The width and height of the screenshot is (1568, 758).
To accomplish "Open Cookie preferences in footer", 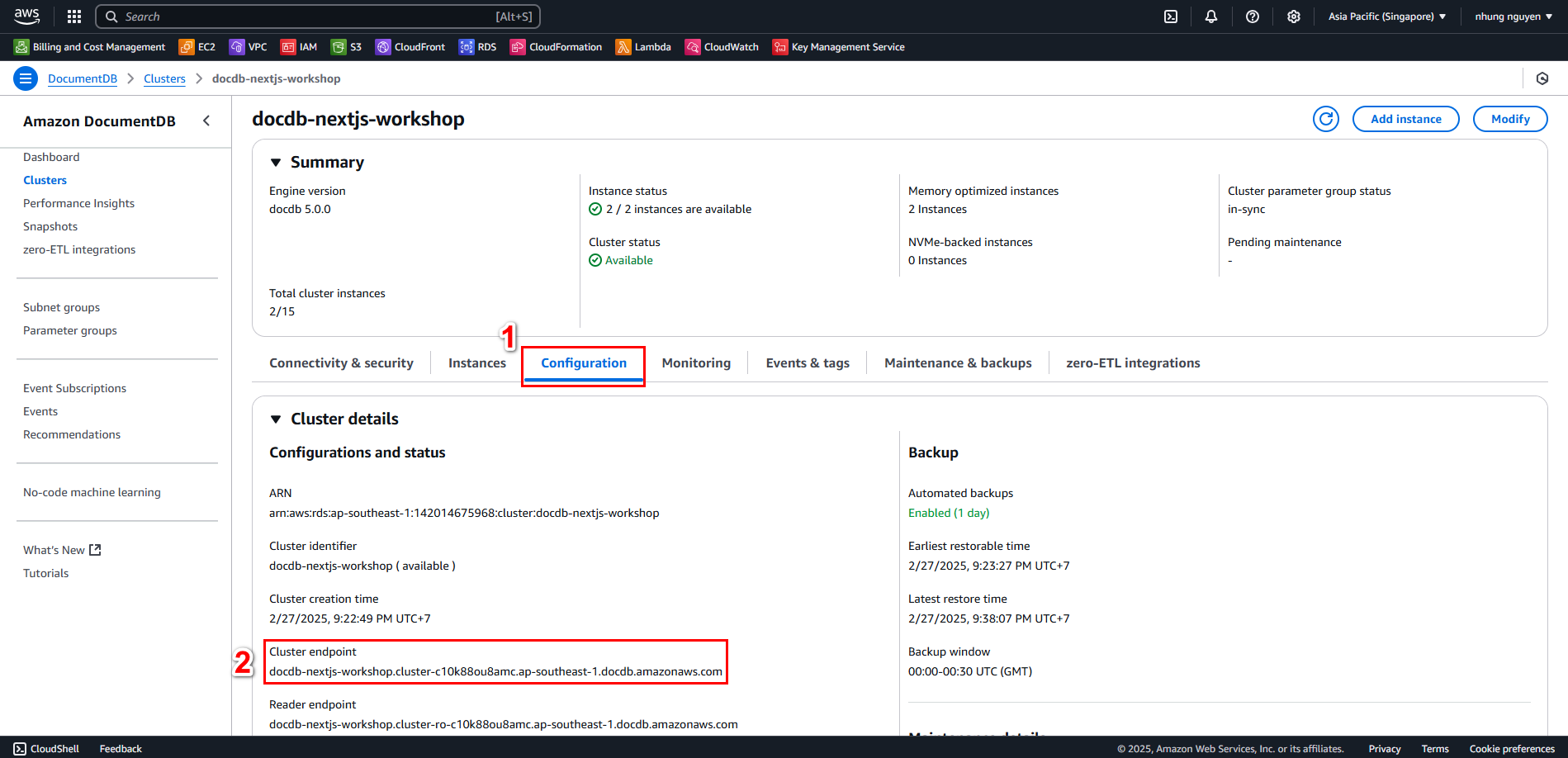I will (1512, 749).
